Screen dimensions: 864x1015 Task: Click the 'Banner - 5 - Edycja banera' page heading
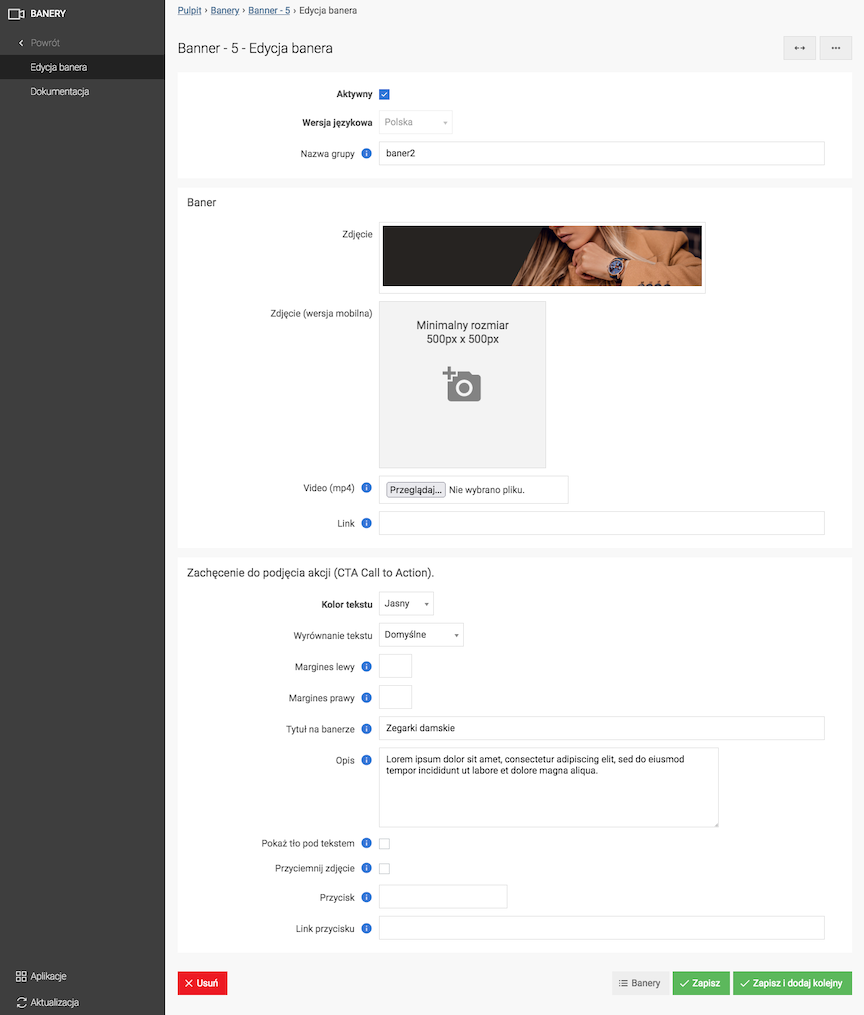coord(255,49)
